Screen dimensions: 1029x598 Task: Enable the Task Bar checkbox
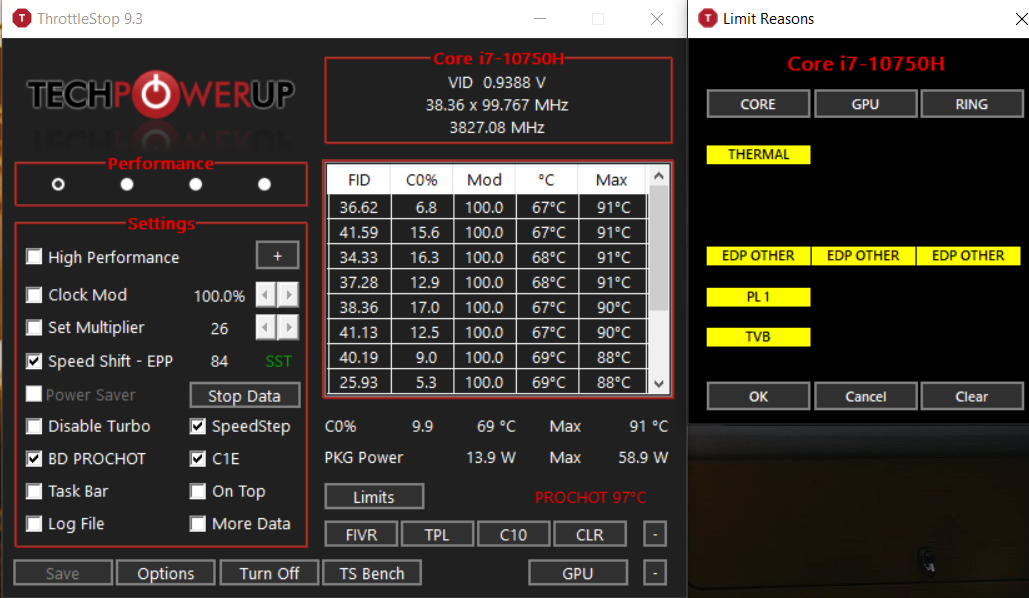[33, 491]
